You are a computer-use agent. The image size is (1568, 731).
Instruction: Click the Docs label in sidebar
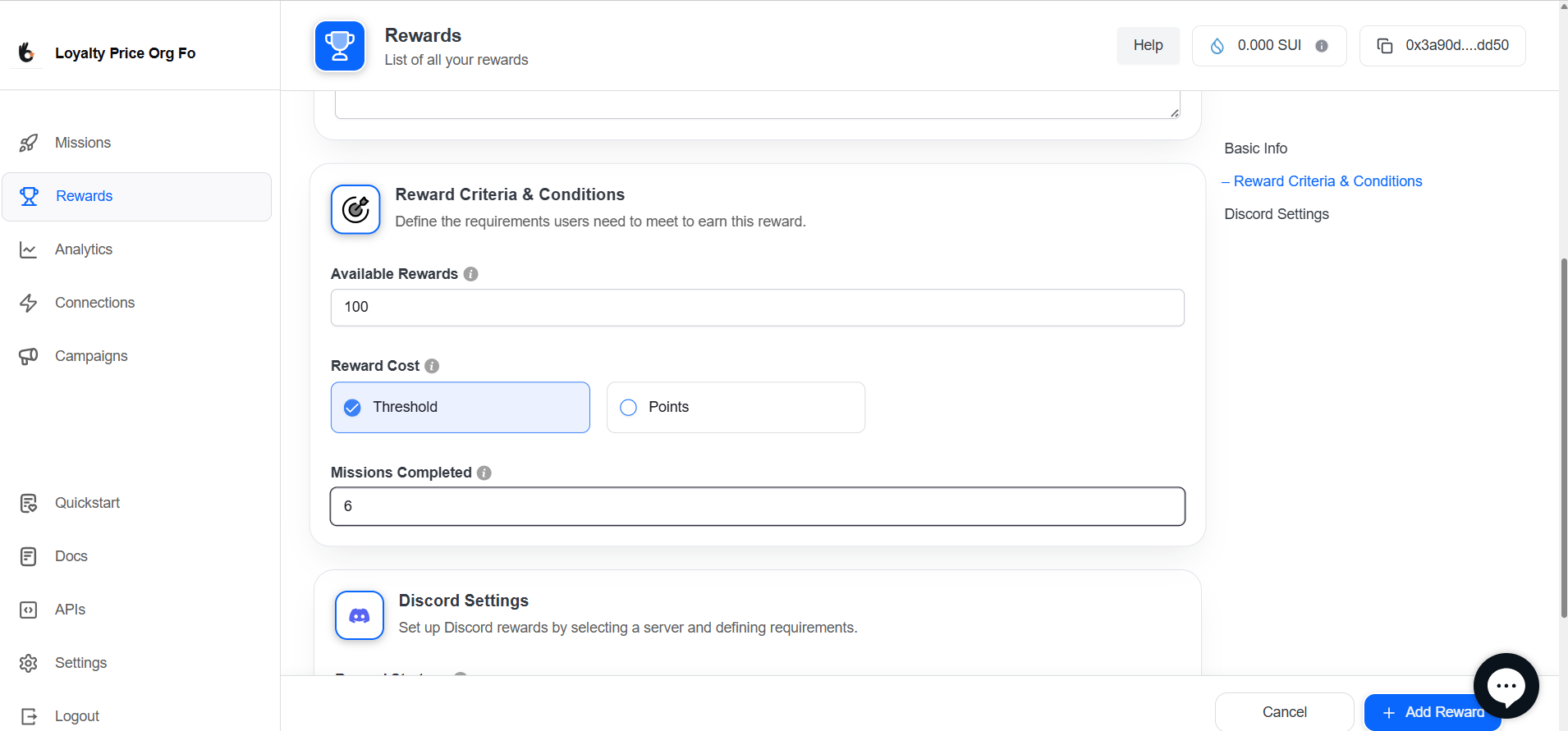(x=71, y=556)
